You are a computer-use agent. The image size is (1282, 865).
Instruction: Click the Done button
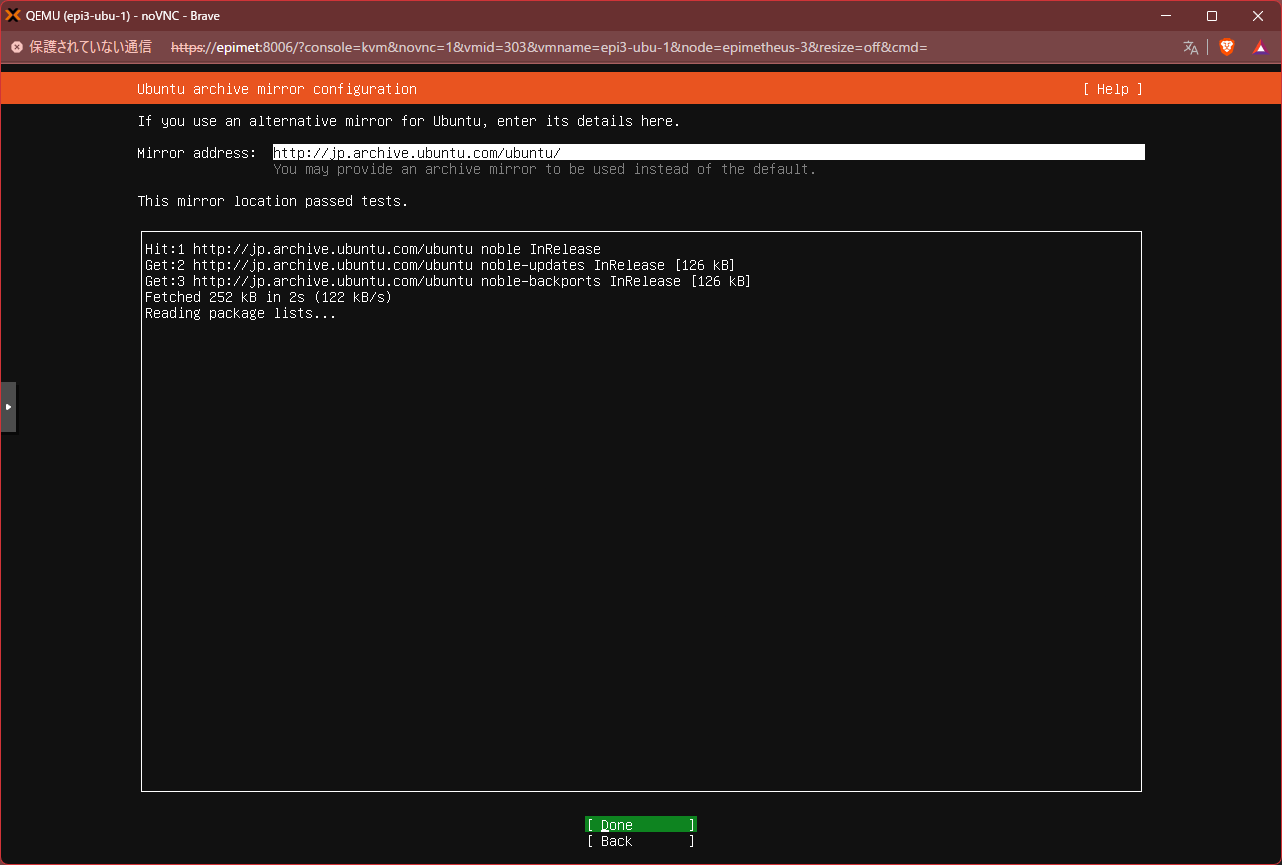click(641, 825)
